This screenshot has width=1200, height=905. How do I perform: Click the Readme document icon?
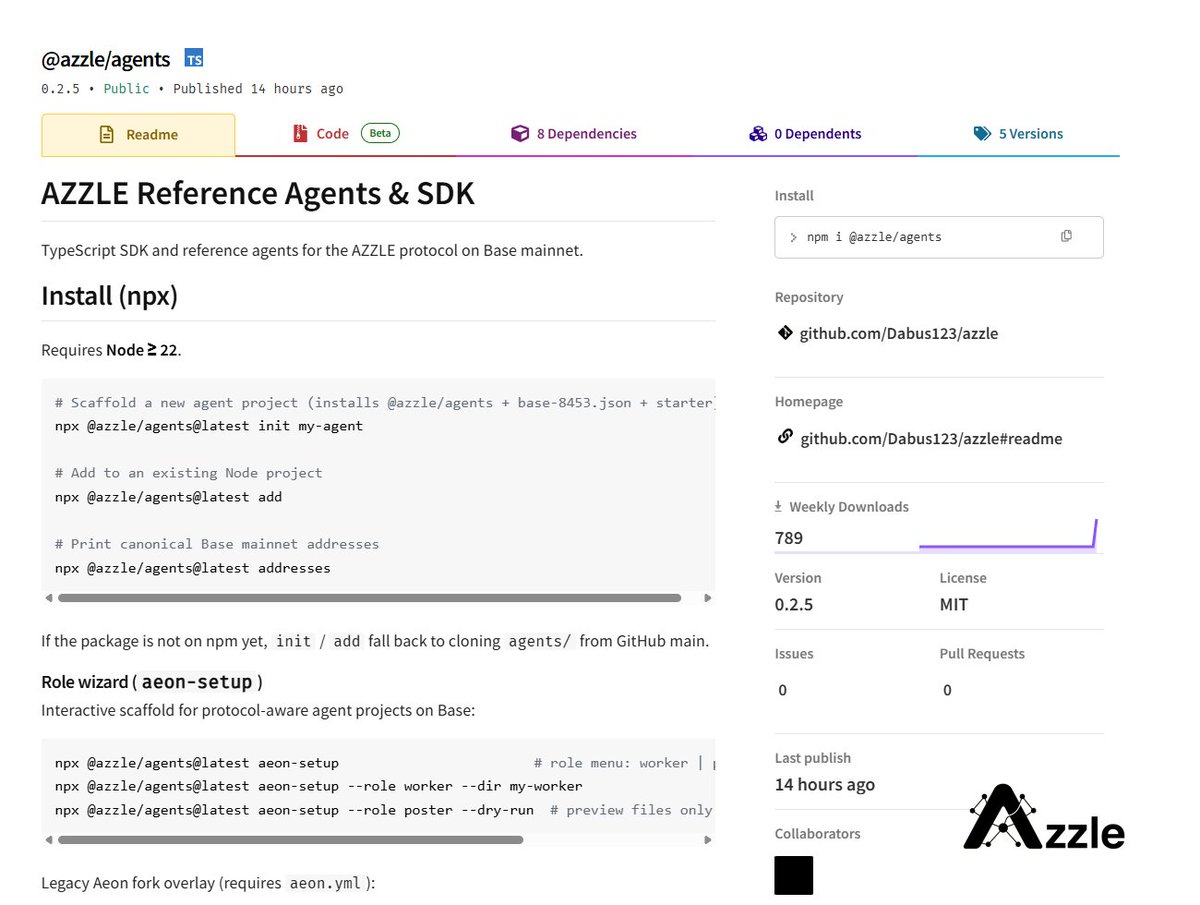pyautogui.click(x=107, y=134)
